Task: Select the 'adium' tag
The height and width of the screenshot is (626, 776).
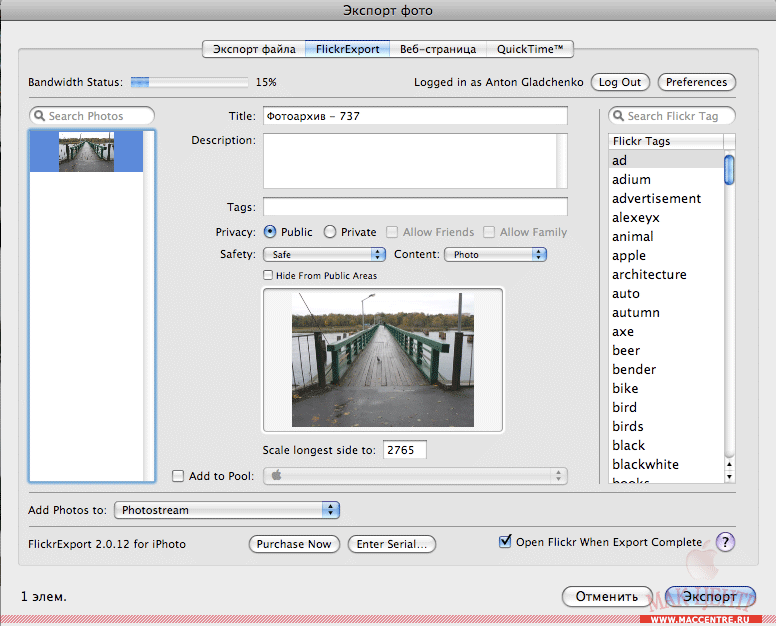Action: tap(666, 179)
